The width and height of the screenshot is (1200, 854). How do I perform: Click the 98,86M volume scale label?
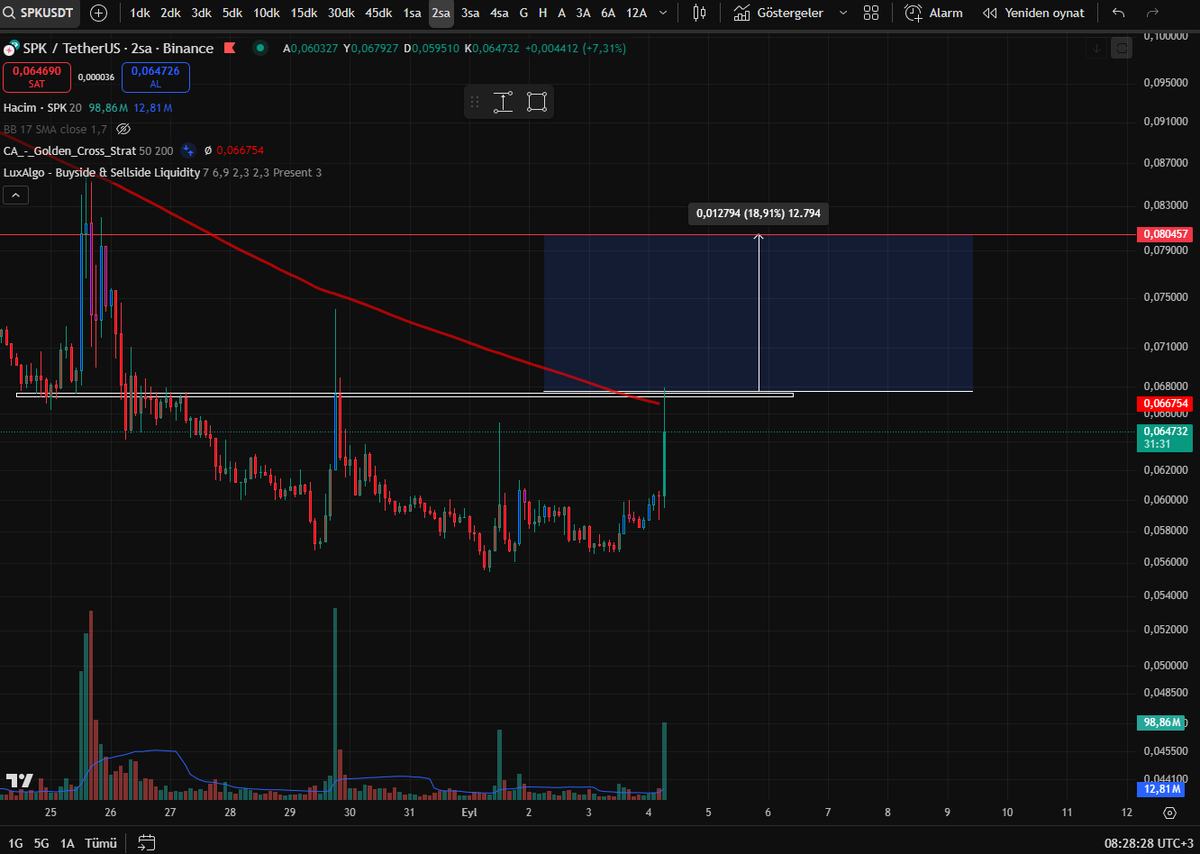pyautogui.click(x=1161, y=721)
